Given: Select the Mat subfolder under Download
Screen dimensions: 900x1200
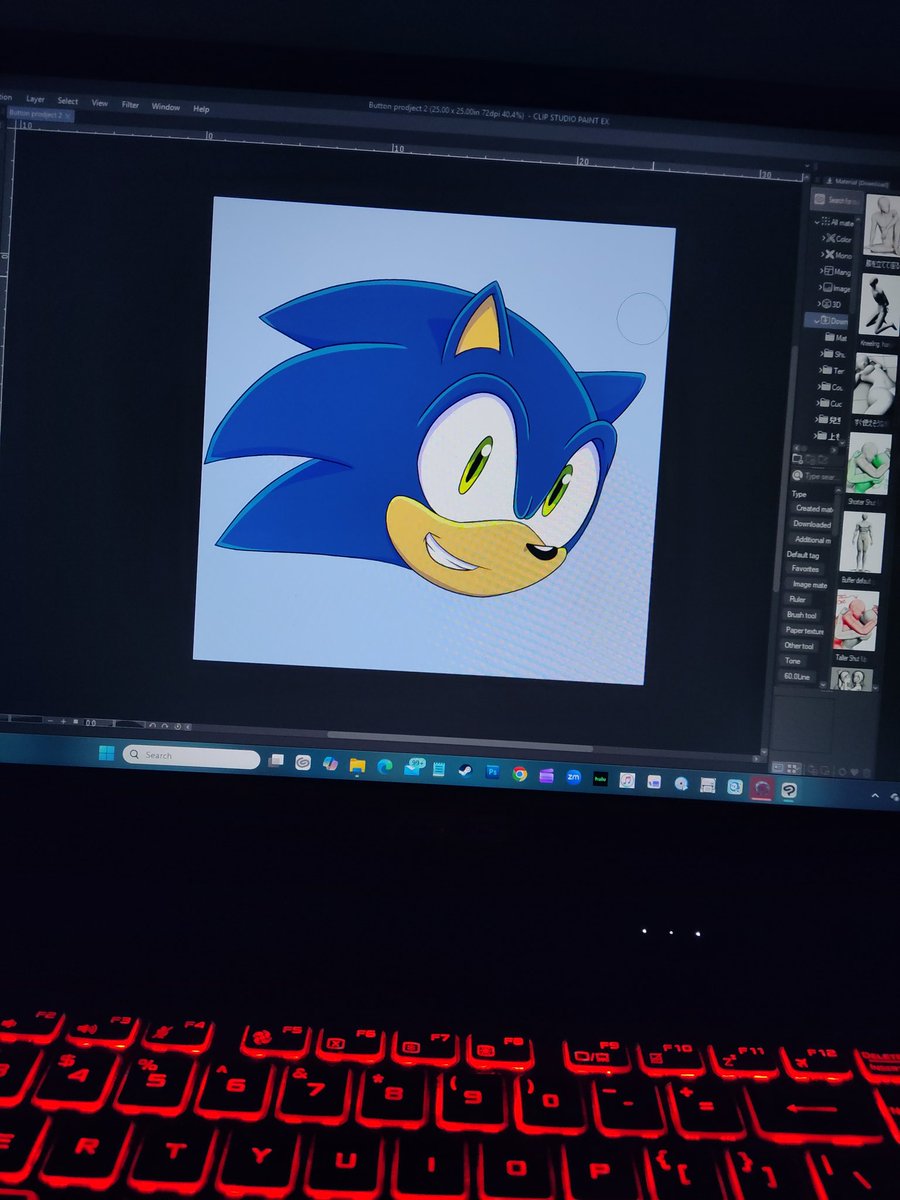Looking at the screenshot, I should pyautogui.click(x=834, y=337).
